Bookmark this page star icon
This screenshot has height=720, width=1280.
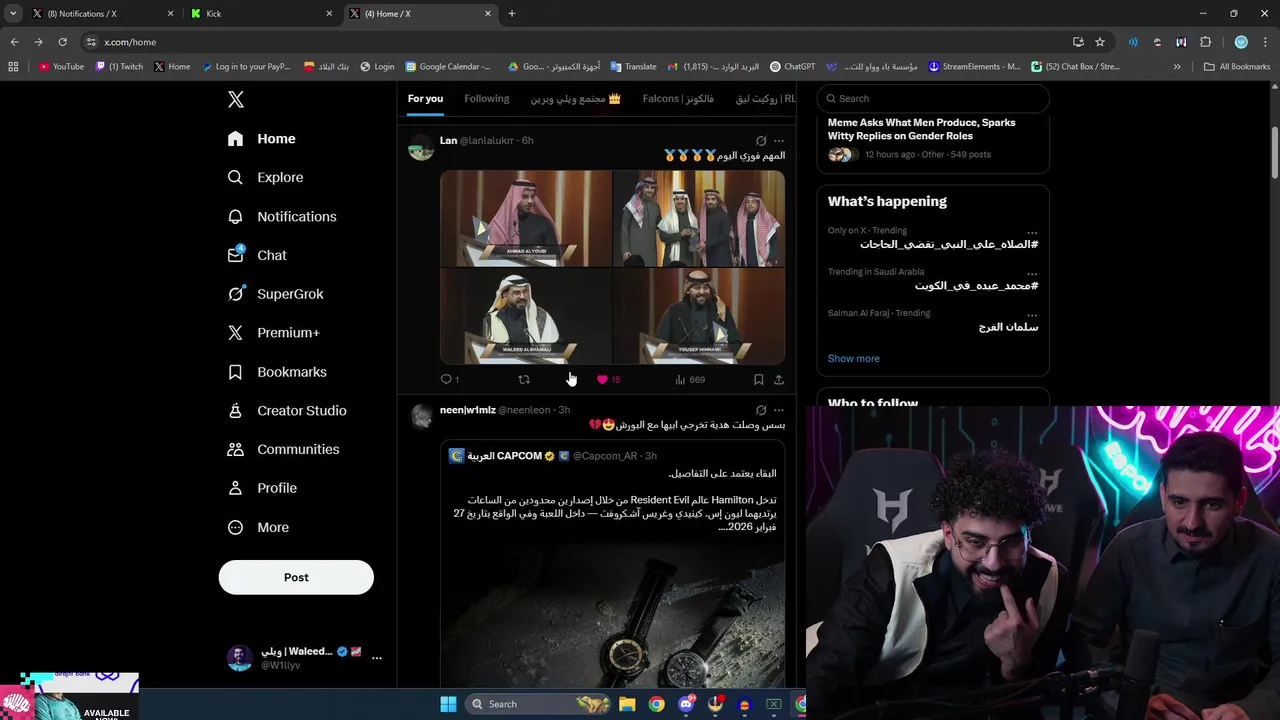tap(1100, 42)
